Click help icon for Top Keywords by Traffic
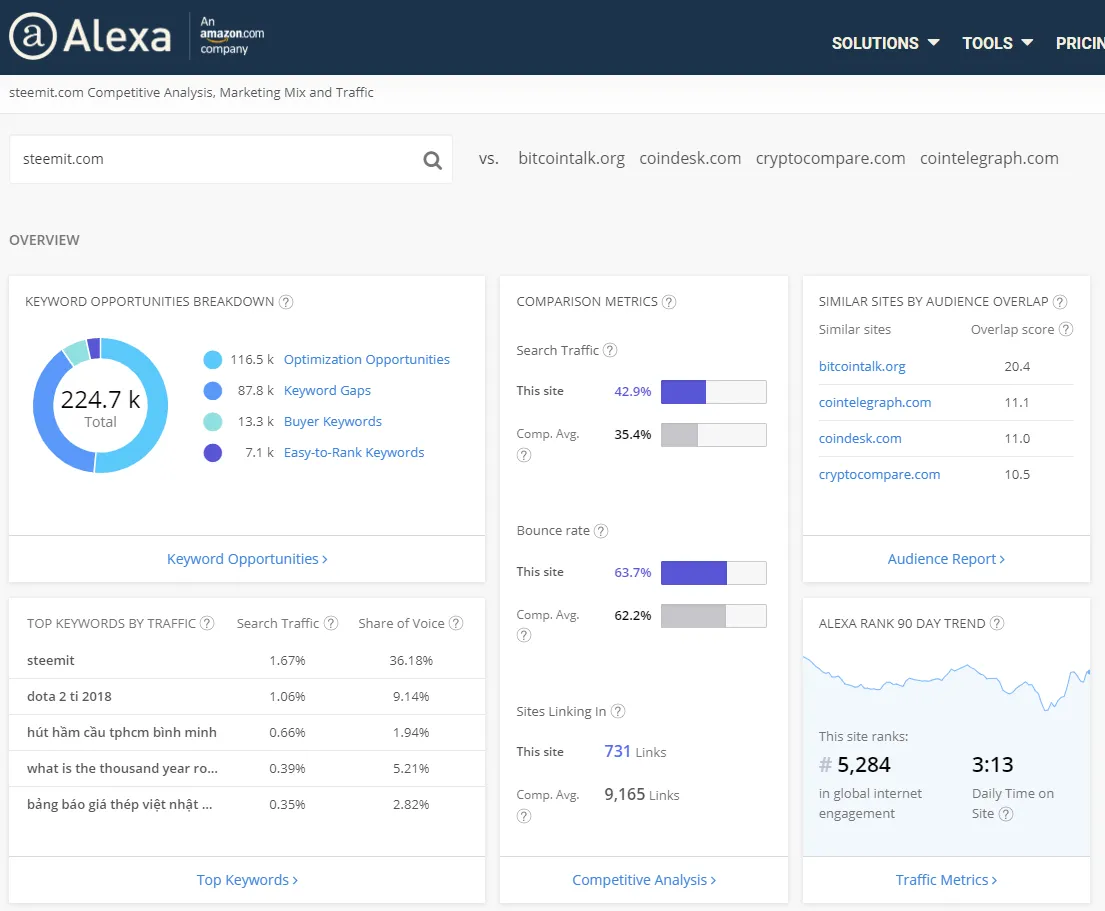The height and width of the screenshot is (911, 1105). coord(206,623)
